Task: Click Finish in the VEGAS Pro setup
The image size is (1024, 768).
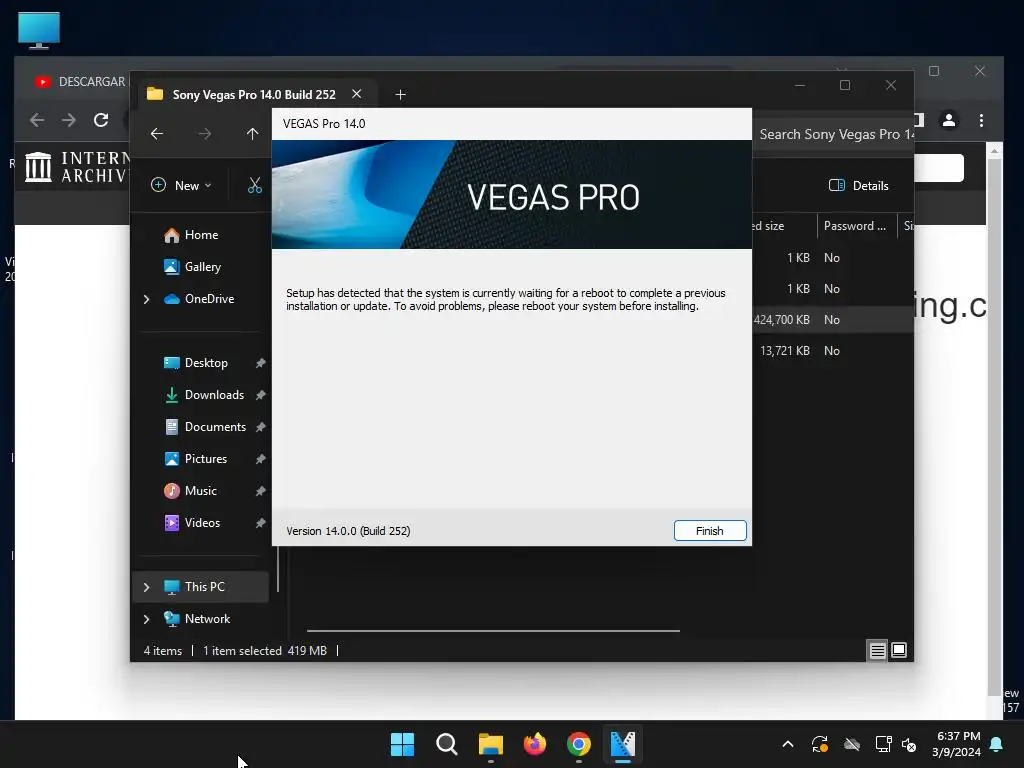Action: [710, 531]
